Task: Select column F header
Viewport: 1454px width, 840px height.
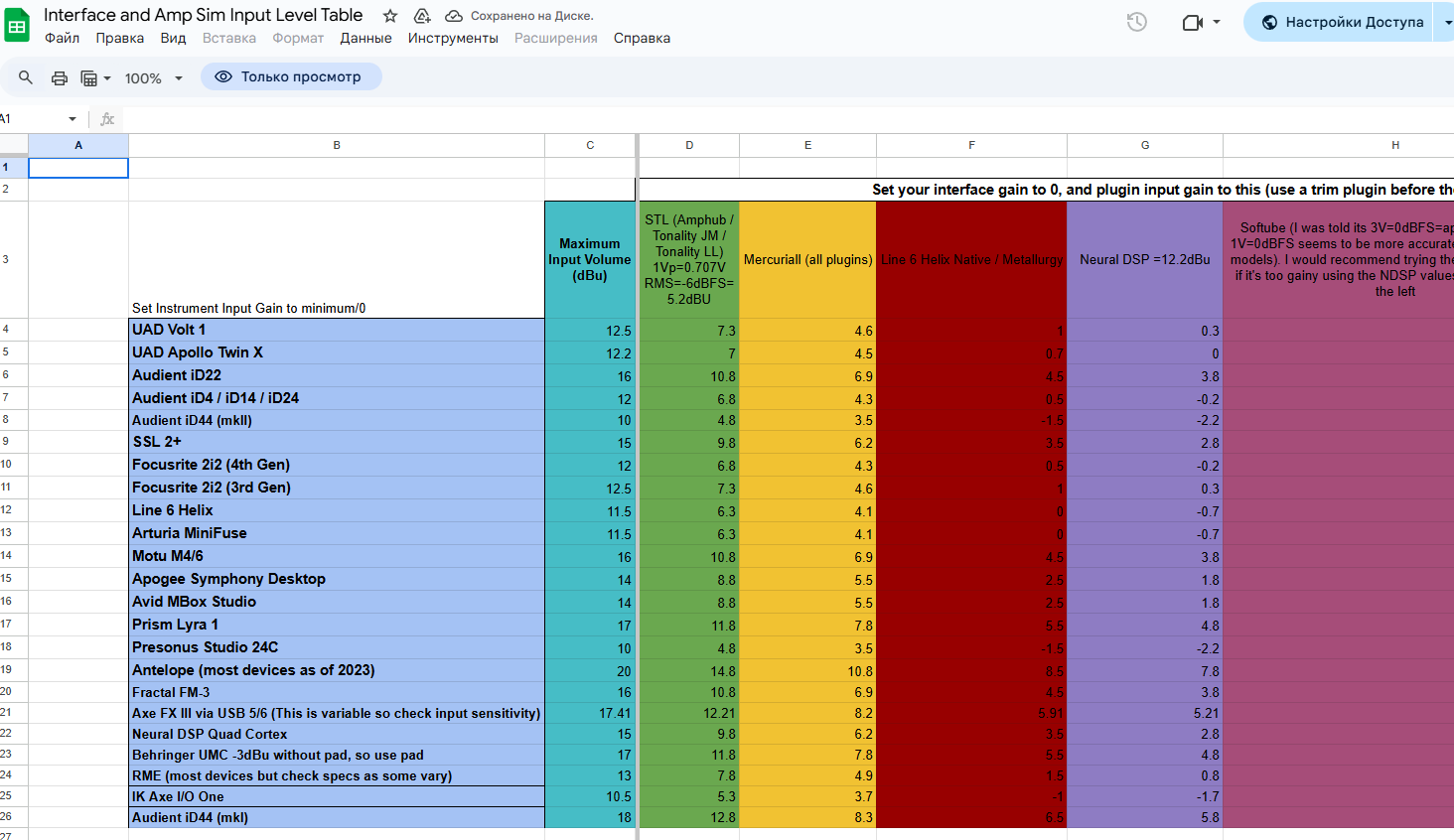Action: click(971, 145)
